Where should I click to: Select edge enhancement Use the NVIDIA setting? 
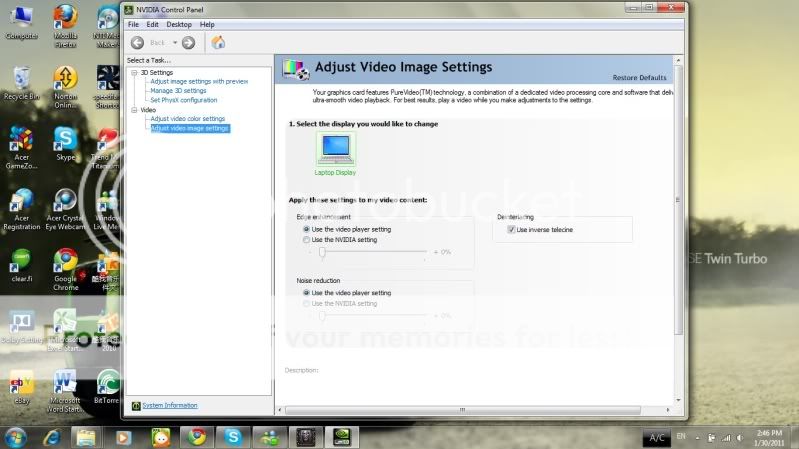coord(306,240)
